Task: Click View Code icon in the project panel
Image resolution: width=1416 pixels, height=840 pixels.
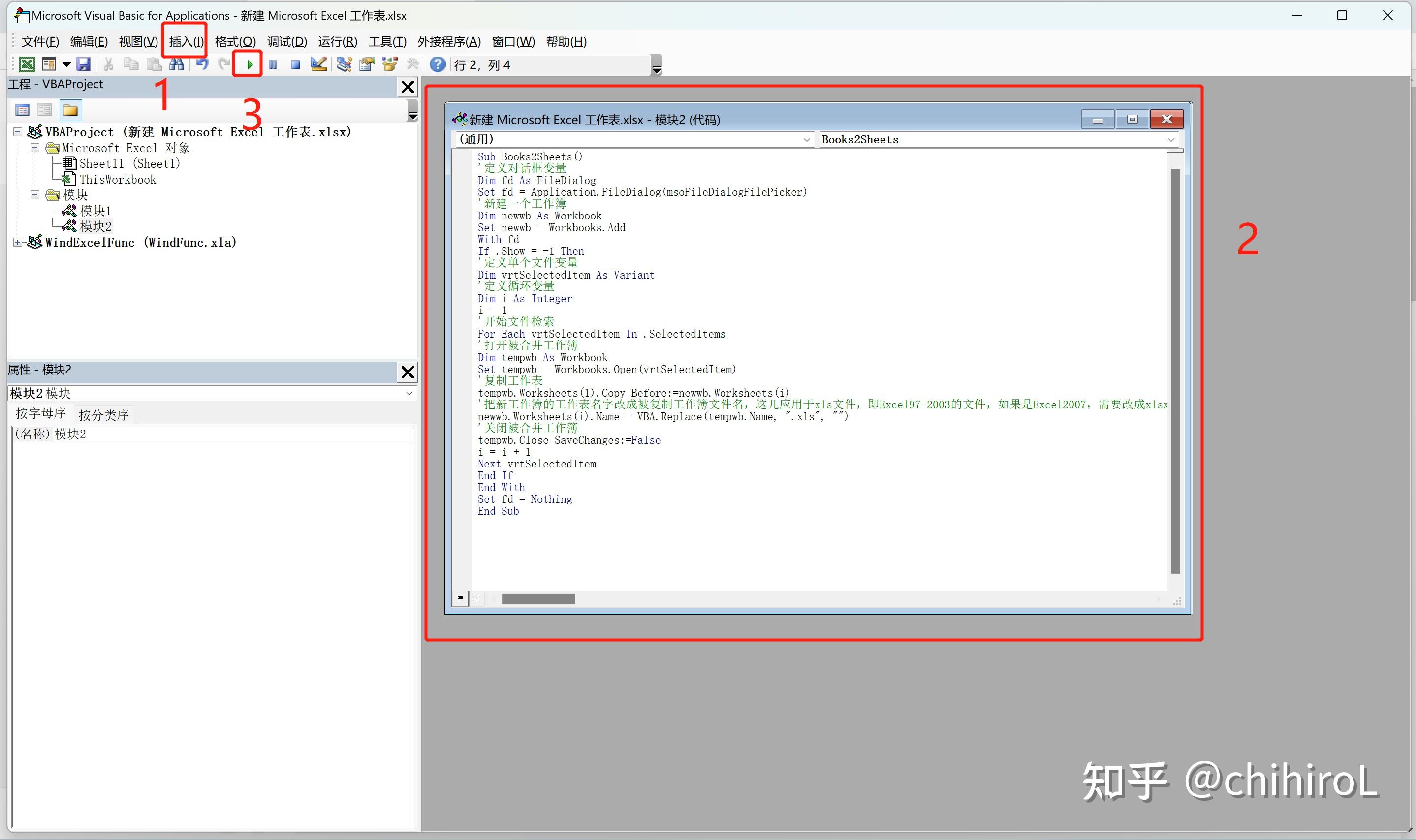Action: (23, 110)
